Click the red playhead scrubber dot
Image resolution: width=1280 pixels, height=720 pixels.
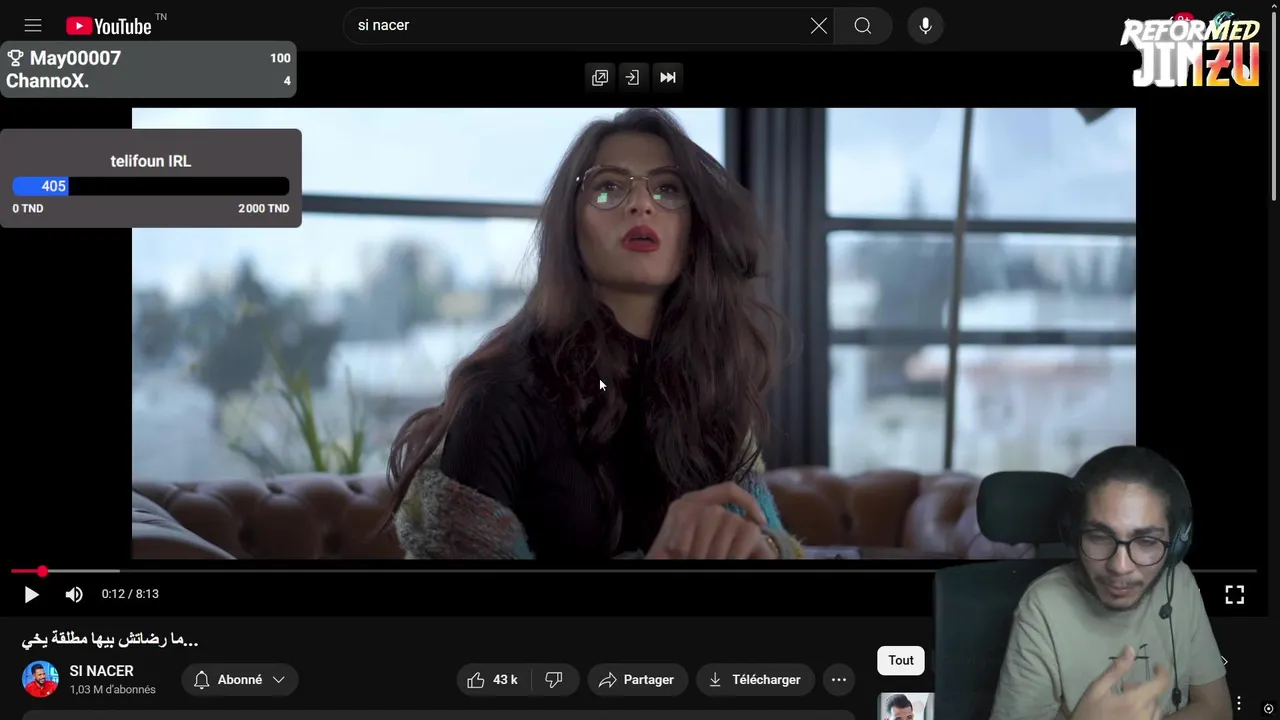pyautogui.click(x=42, y=572)
